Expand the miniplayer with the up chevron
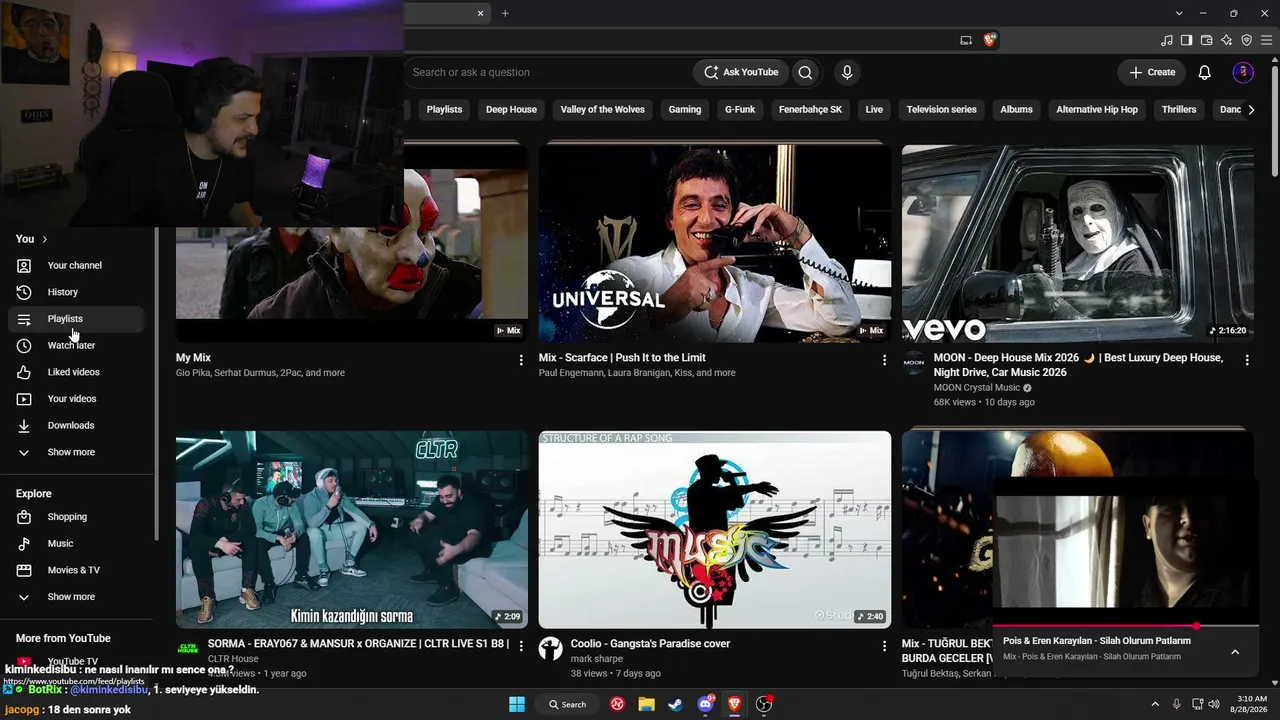 coord(1235,652)
